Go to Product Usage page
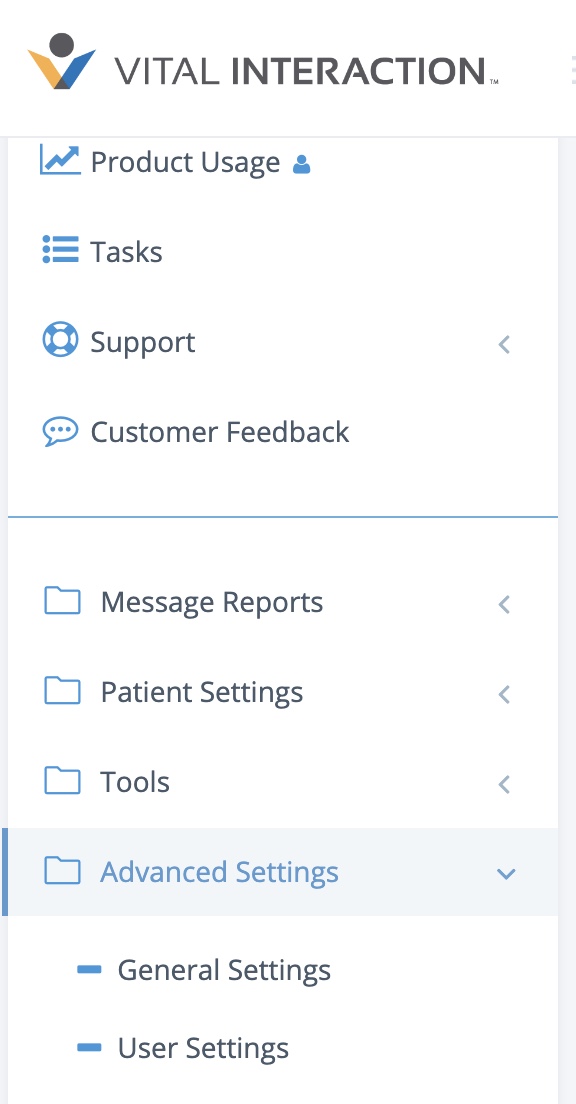Viewport: 576px width, 1104px height. [184, 161]
